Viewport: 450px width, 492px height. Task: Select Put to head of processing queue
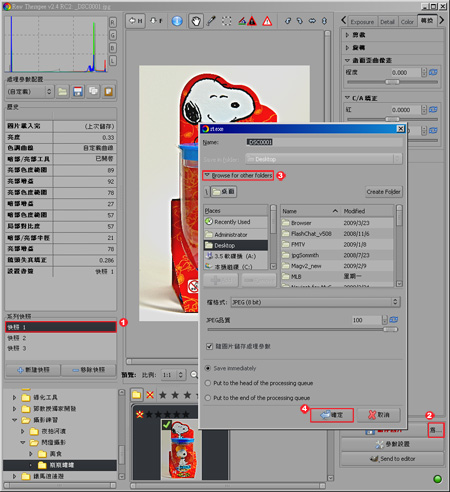click(208, 383)
